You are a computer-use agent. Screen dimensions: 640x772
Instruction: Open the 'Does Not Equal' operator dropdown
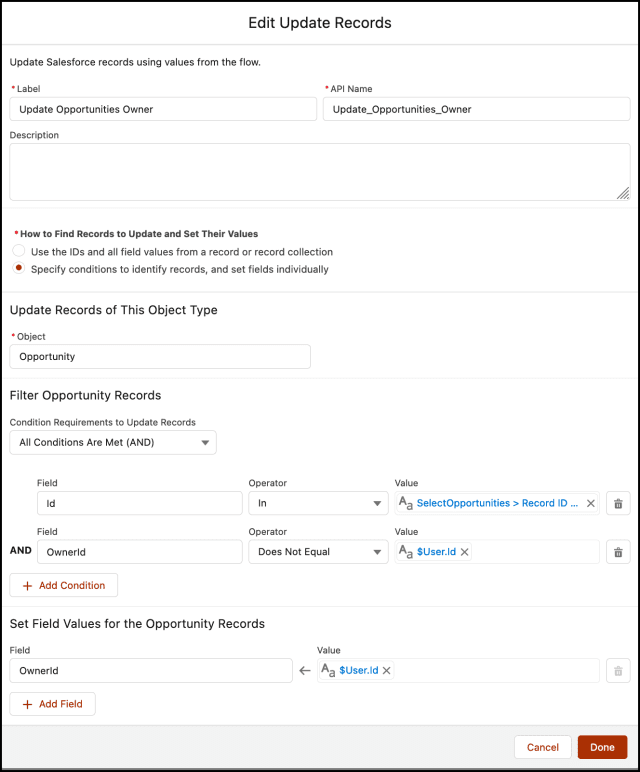[x=318, y=552]
